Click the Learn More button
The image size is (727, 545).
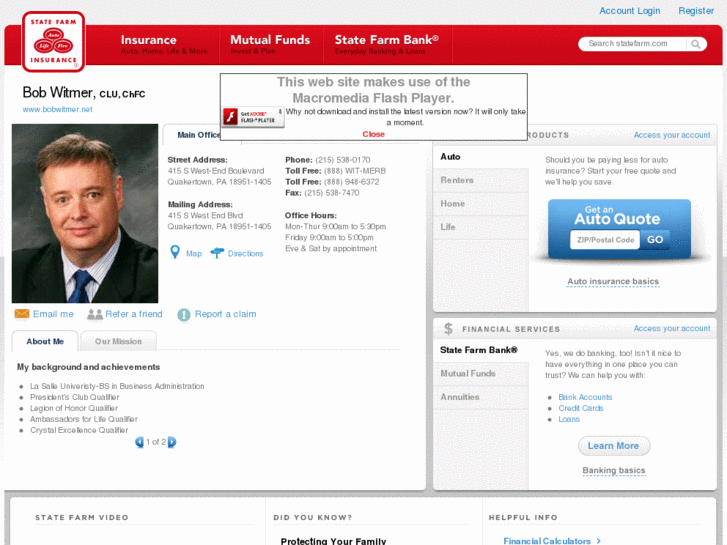point(614,446)
